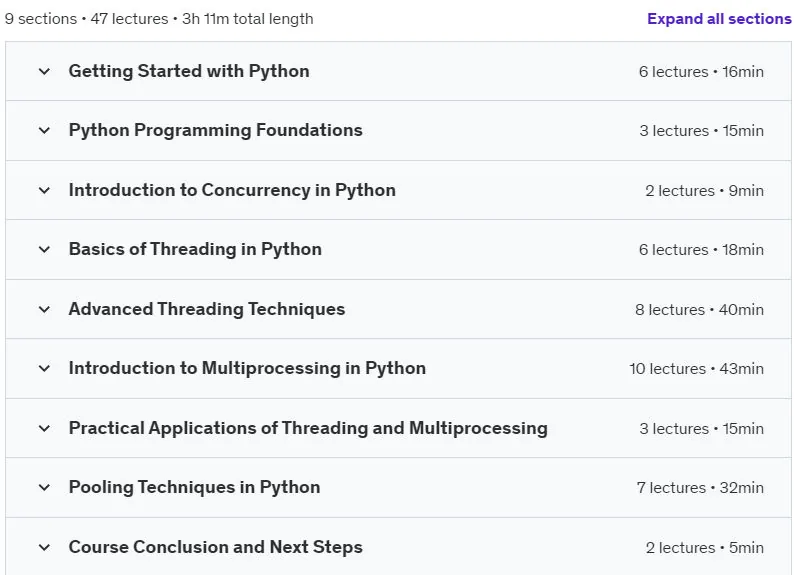
Task: Click the 9 sections 47 lectures summary text
Action: point(159,19)
